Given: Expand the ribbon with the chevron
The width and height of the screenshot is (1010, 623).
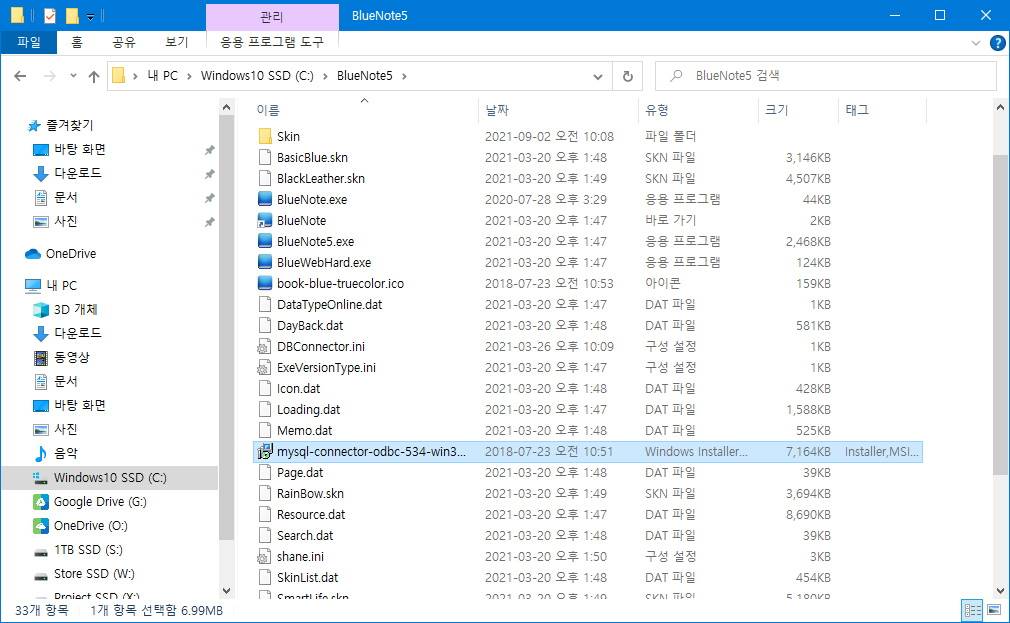Looking at the screenshot, I should coord(975,43).
